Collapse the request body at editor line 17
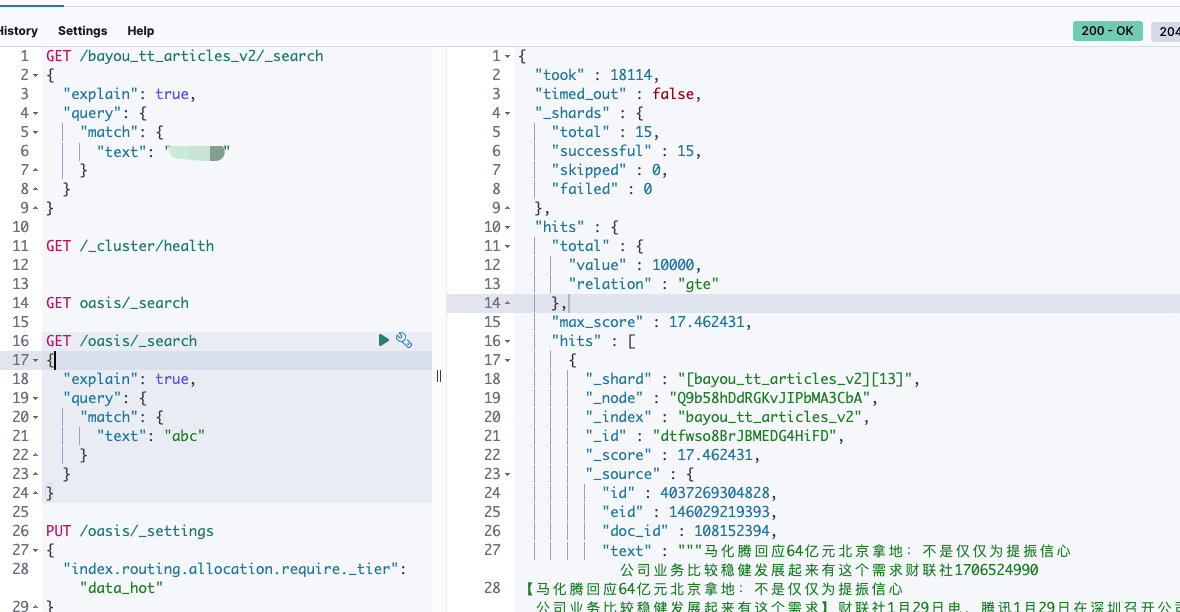 pyautogui.click(x=35, y=361)
